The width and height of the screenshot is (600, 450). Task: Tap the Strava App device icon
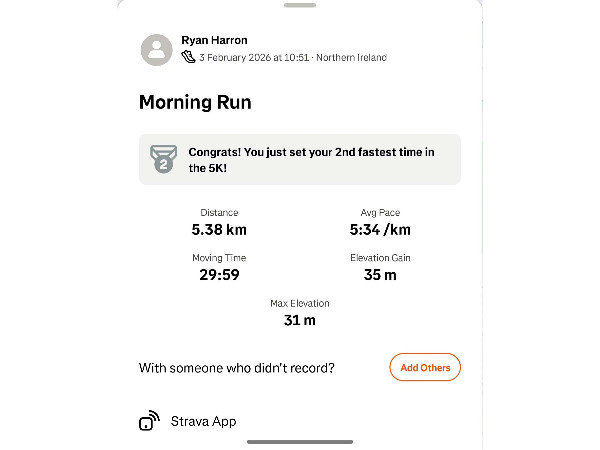coord(149,421)
